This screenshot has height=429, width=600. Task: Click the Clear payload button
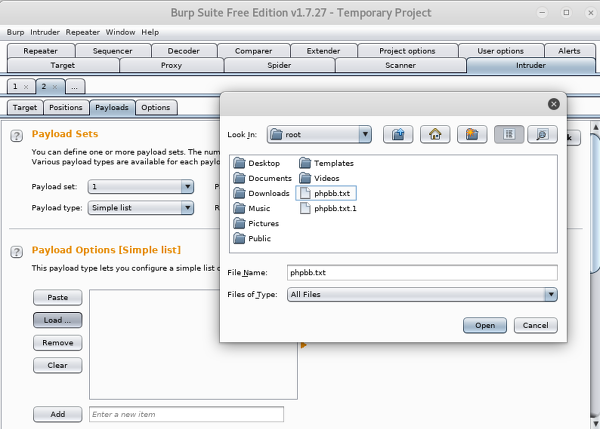58,365
